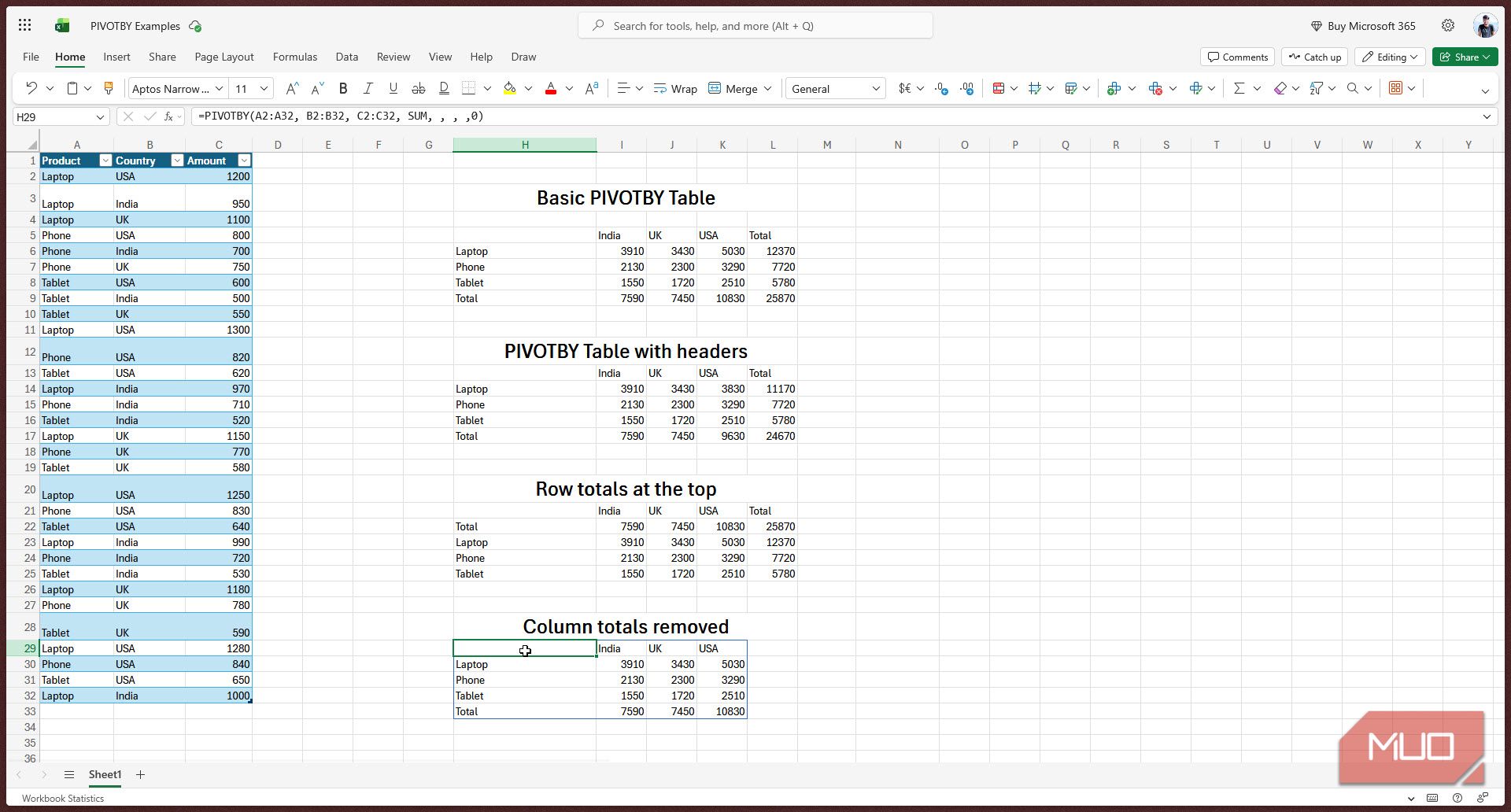The height and width of the screenshot is (812, 1511).
Task: Open the Draw tab
Action: (523, 57)
